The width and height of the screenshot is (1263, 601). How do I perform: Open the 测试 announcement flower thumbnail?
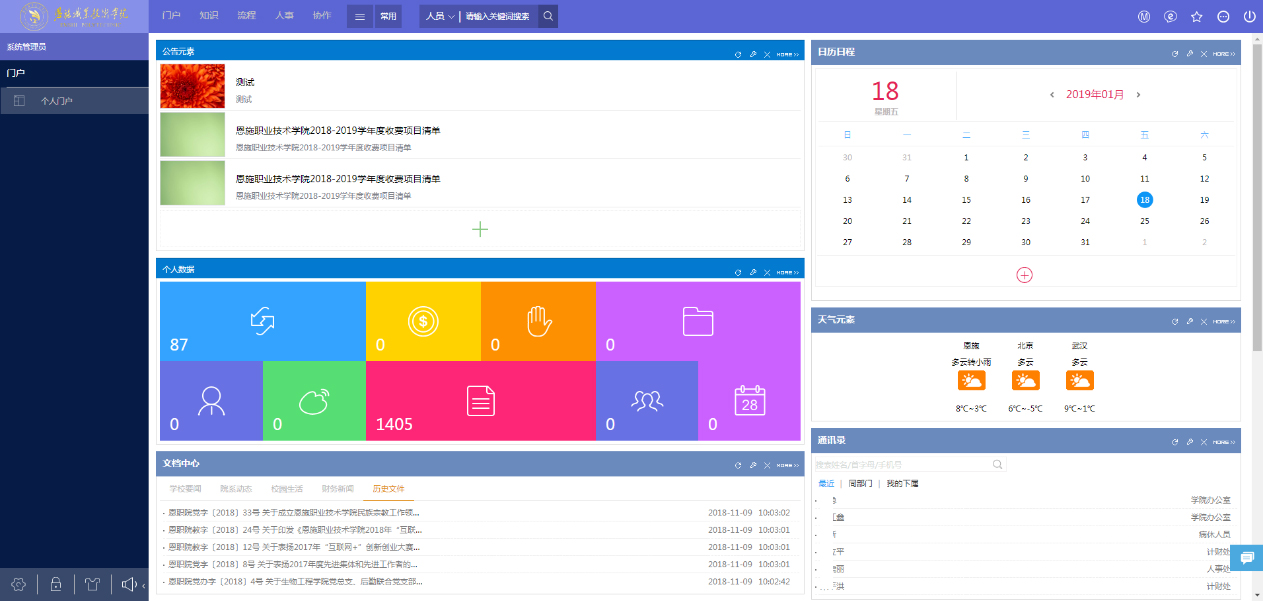click(192, 87)
